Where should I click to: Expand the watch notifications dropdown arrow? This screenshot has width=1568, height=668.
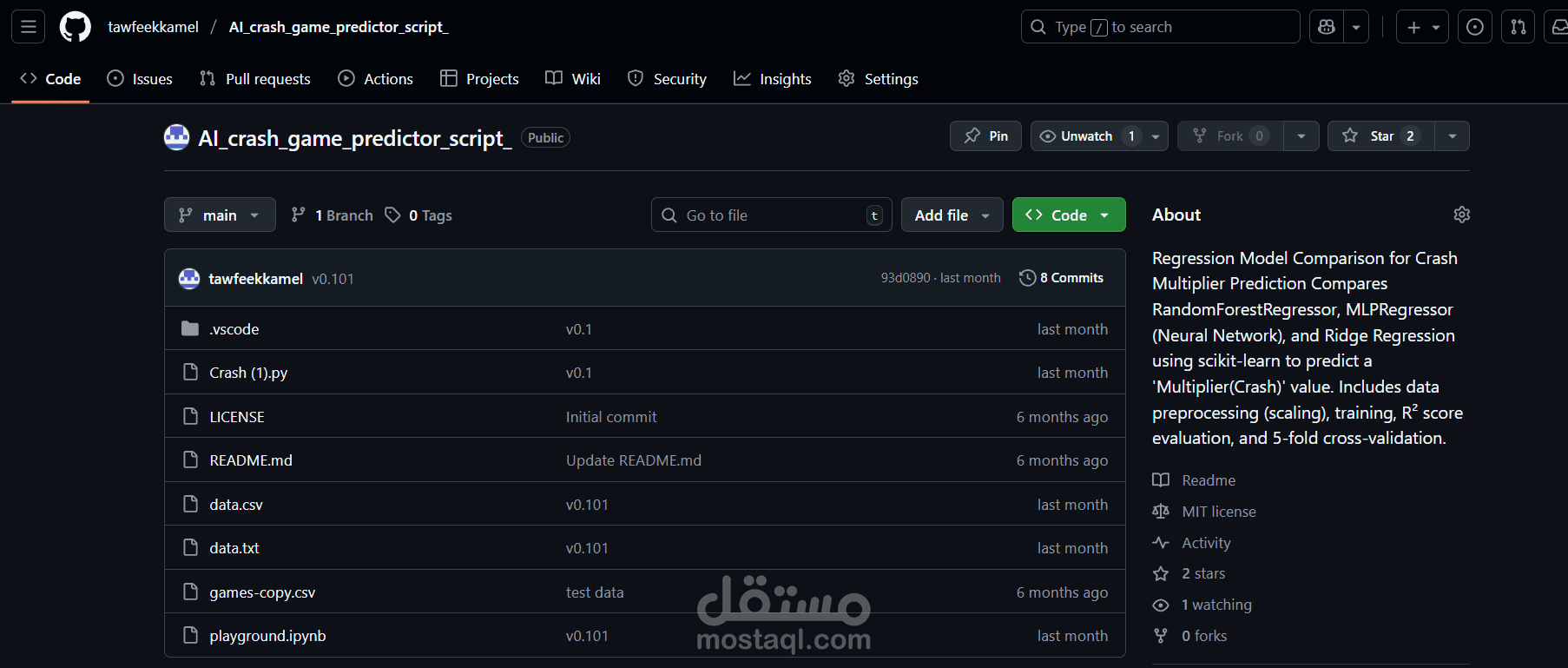pyautogui.click(x=1156, y=136)
